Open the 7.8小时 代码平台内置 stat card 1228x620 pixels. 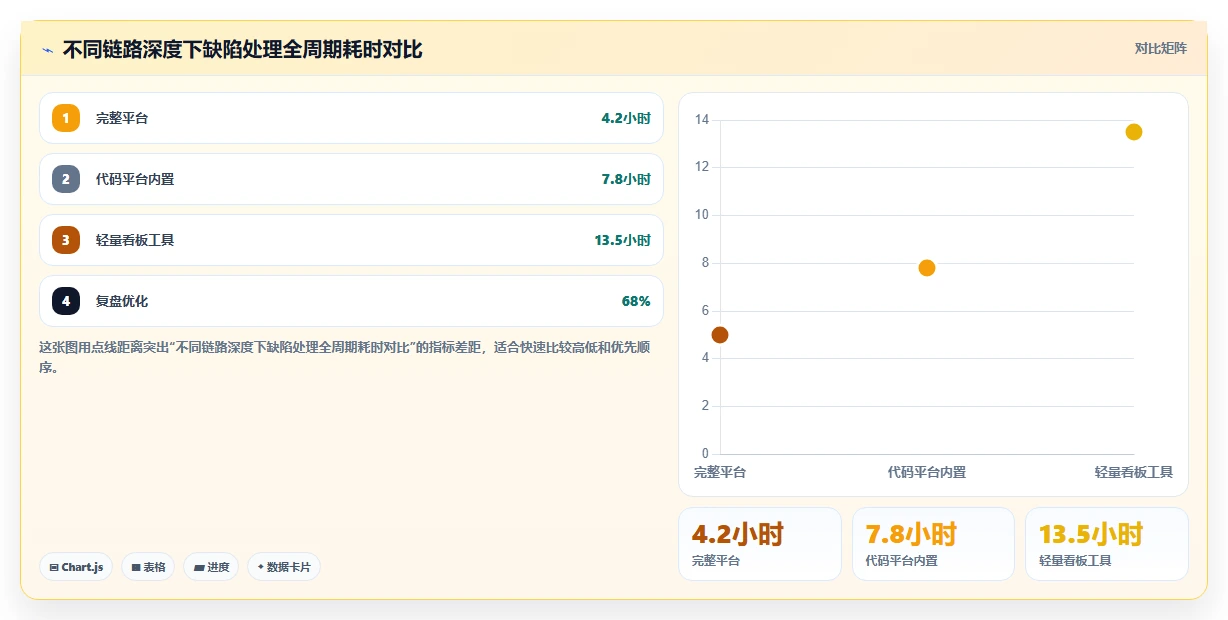[x=933, y=544]
